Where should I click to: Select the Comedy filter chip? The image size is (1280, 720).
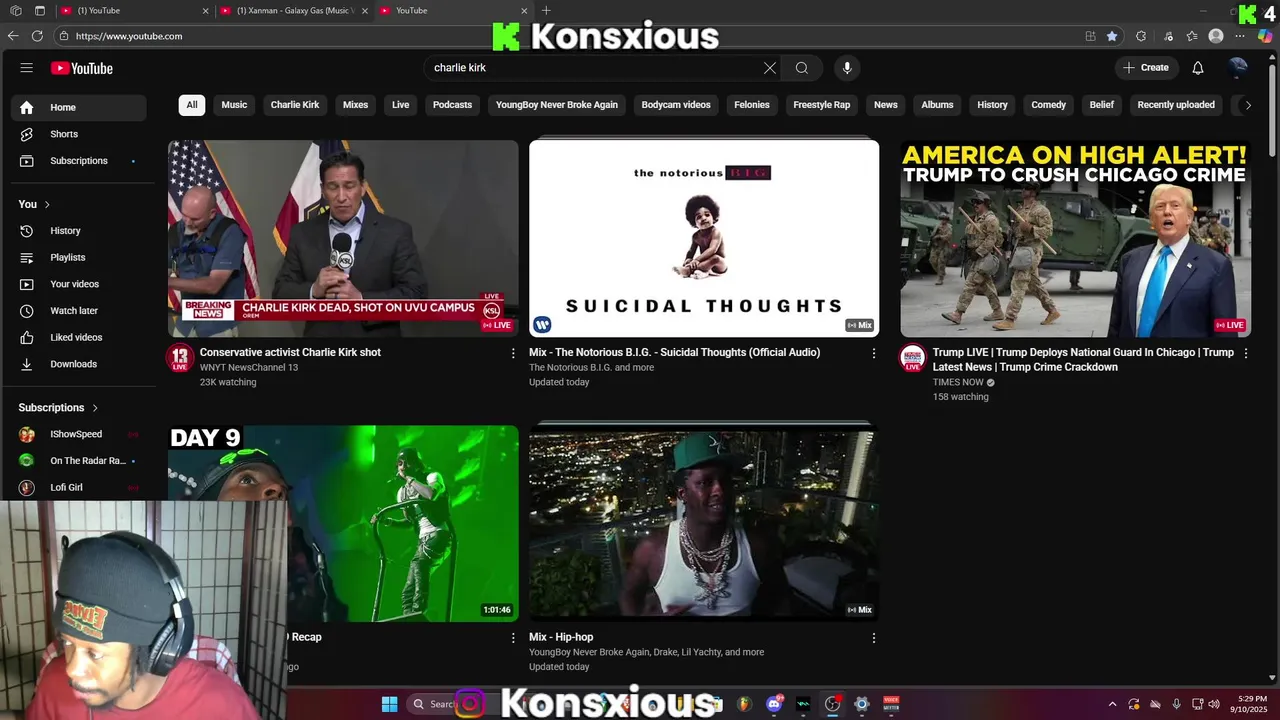1049,105
